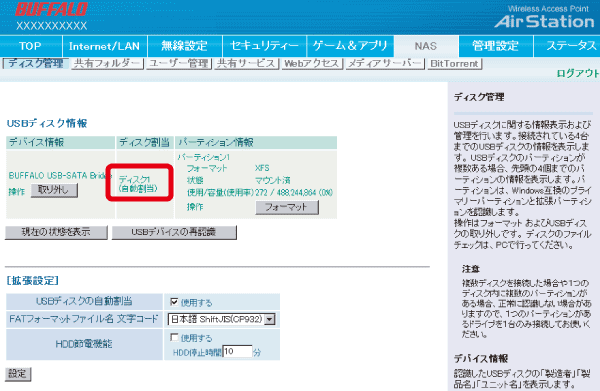The width and height of the screenshot is (600, 391).
Task: Go to the セキュリティー tab
Action: point(264,46)
